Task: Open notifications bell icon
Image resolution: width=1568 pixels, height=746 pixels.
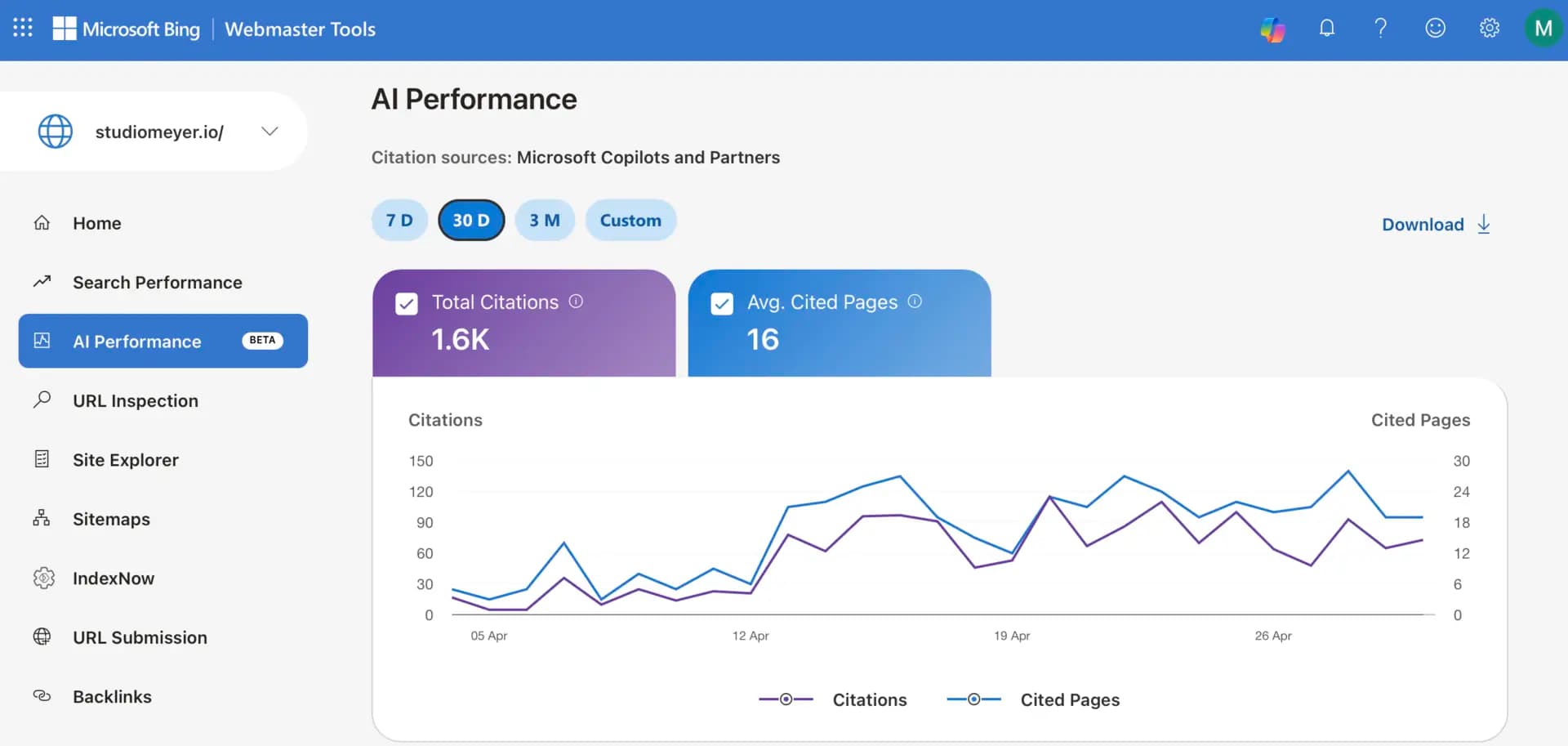Action: tap(1327, 28)
